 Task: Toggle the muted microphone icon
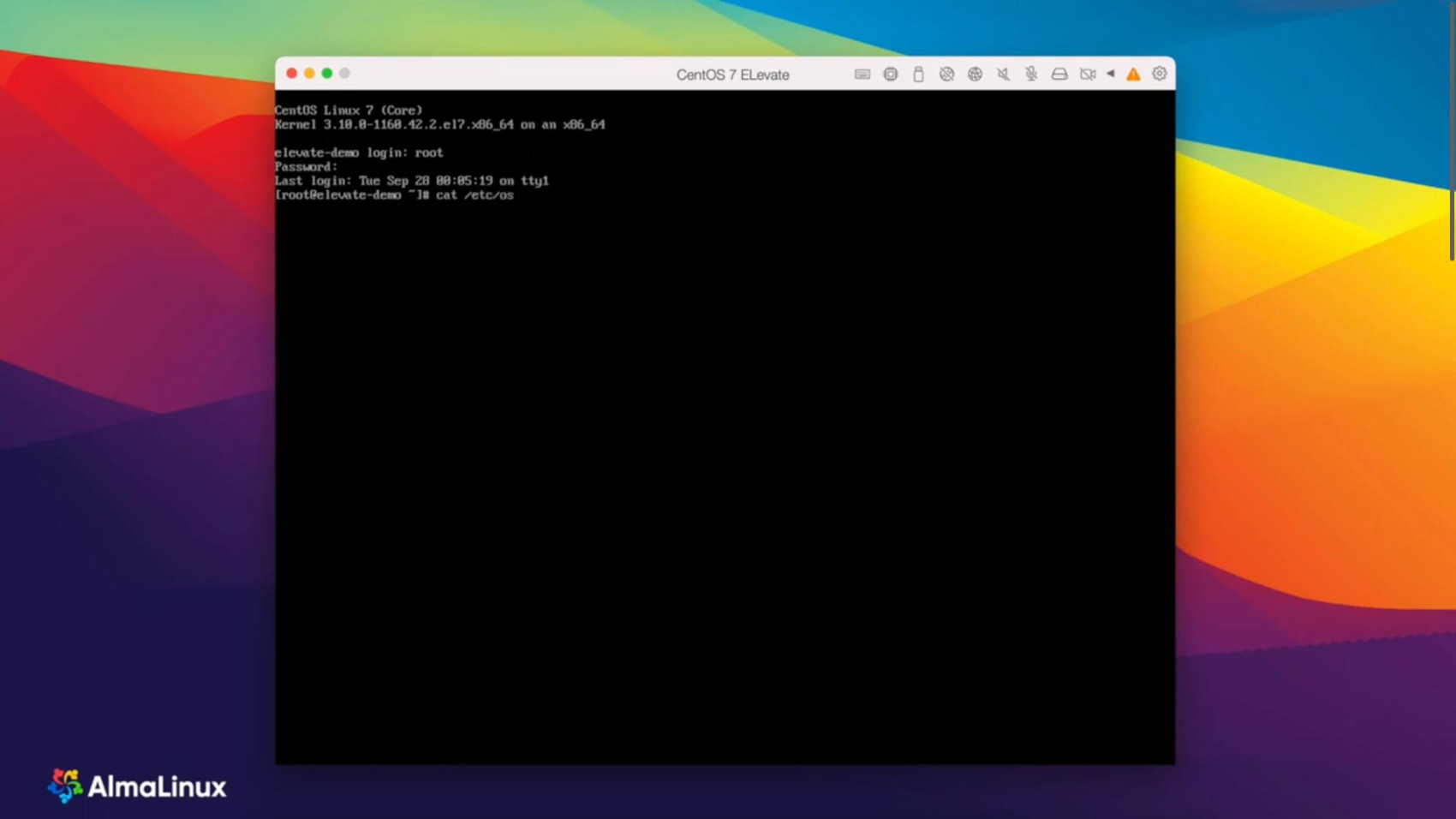1031,75
